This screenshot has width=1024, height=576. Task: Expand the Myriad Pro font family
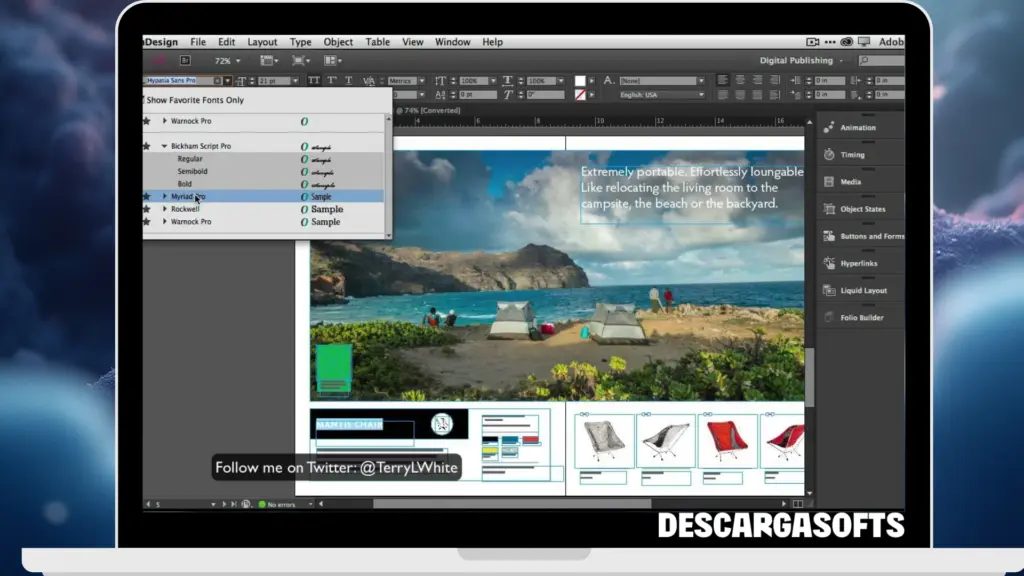pos(164,196)
